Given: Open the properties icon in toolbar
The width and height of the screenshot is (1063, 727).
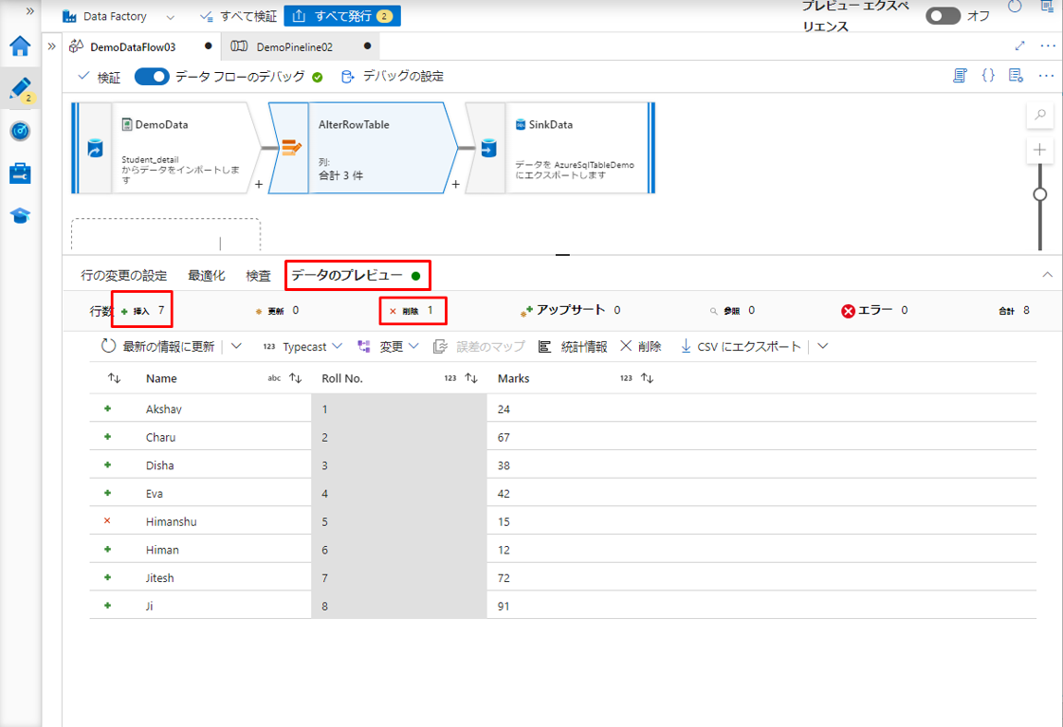Looking at the screenshot, I should (x=1016, y=75).
